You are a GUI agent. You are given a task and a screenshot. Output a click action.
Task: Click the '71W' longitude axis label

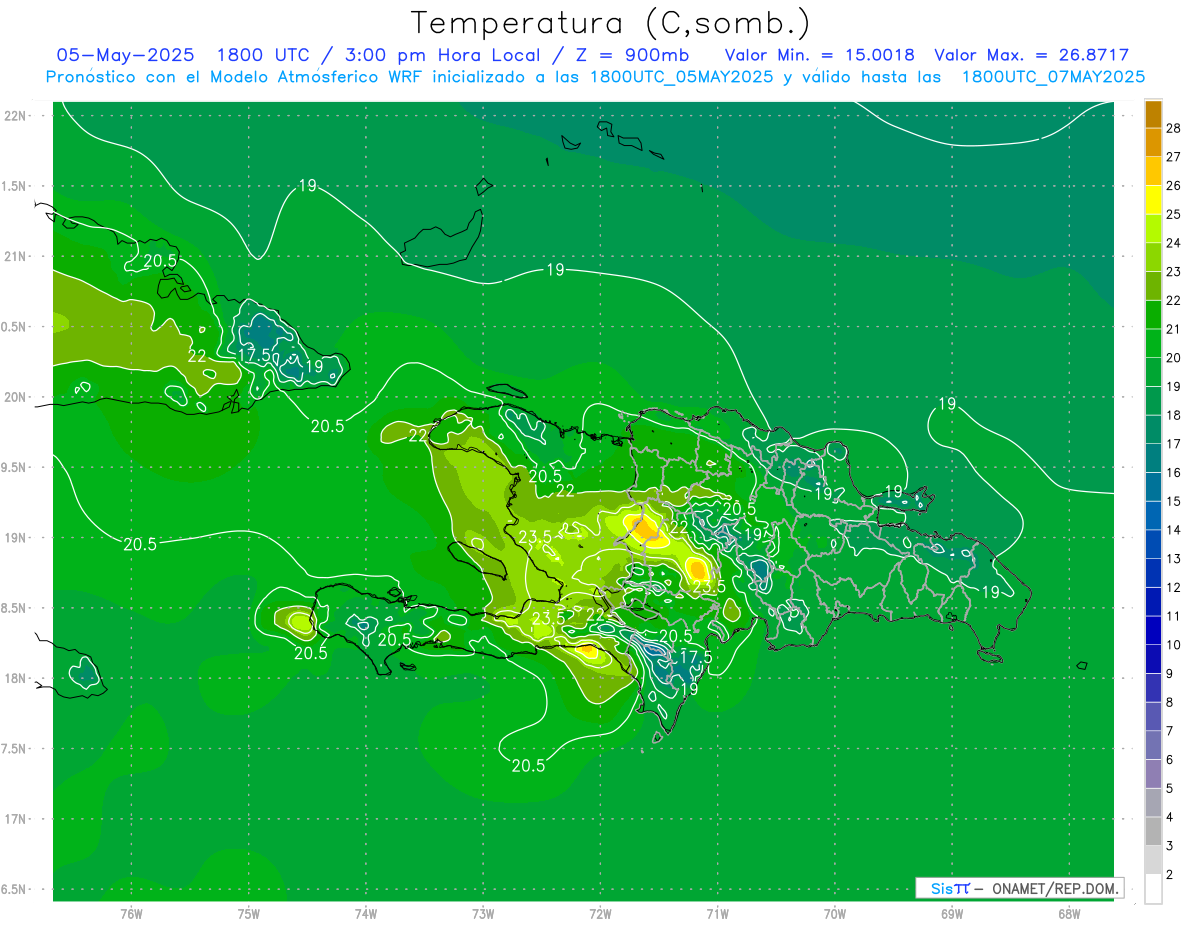[x=717, y=913]
